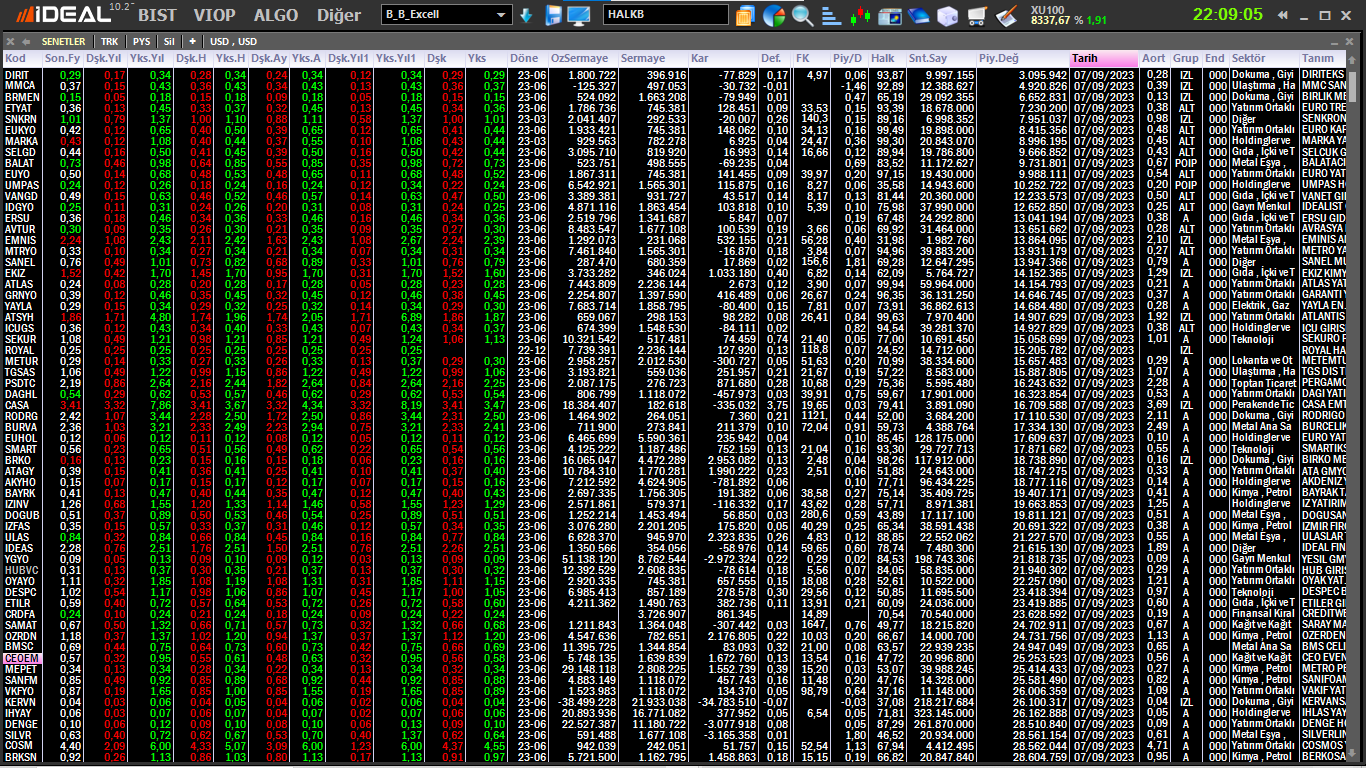Sort by the Son.Fy column header
Image resolution: width=1366 pixels, height=768 pixels.
tap(62, 58)
